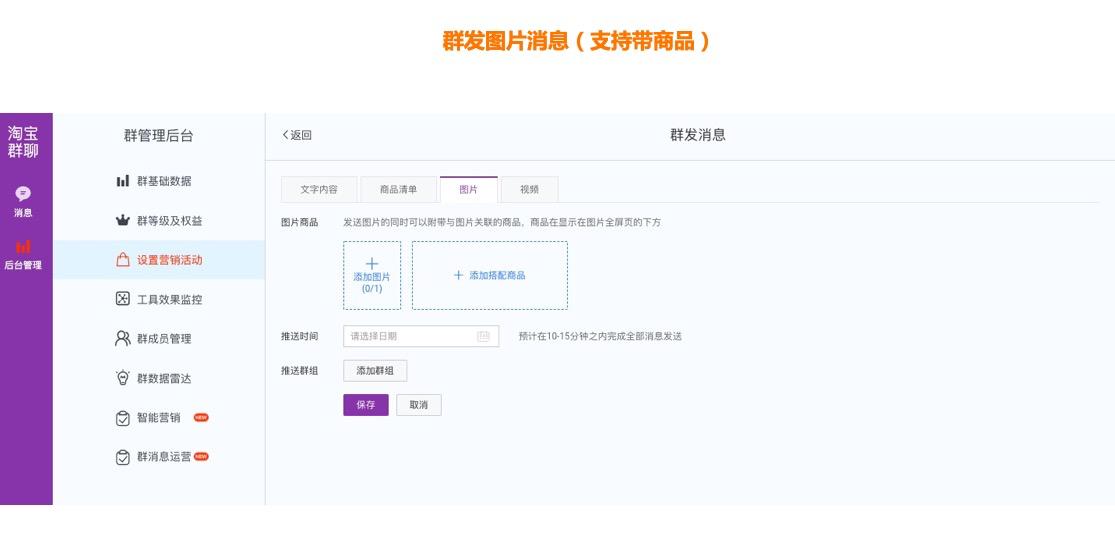This screenshot has height=536, width=1115.
Task: Select the 图片 tab
Action: (469, 190)
